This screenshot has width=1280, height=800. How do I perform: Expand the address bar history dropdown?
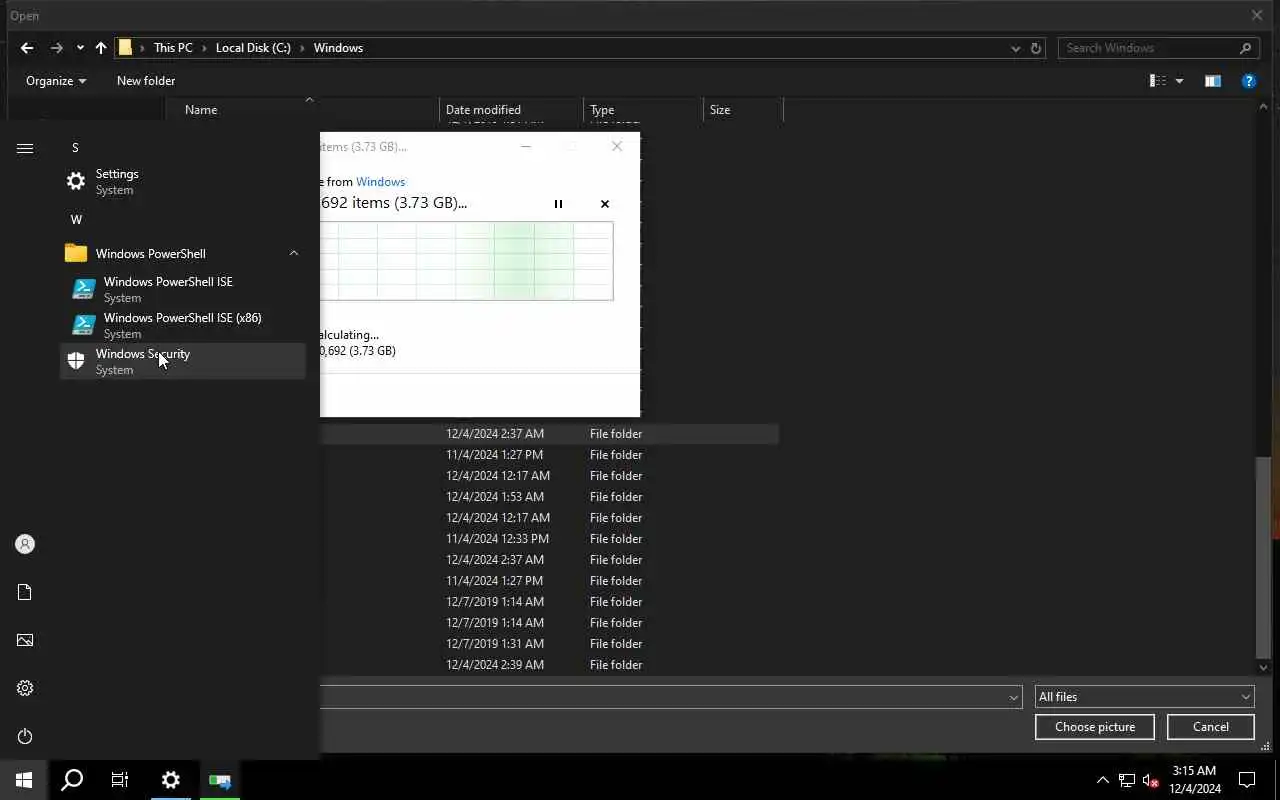tap(1016, 48)
